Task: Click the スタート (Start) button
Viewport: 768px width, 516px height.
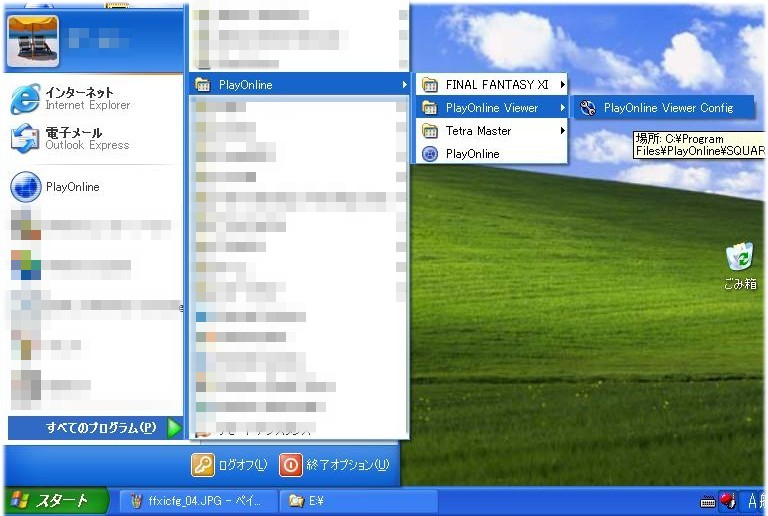Action: (x=55, y=500)
